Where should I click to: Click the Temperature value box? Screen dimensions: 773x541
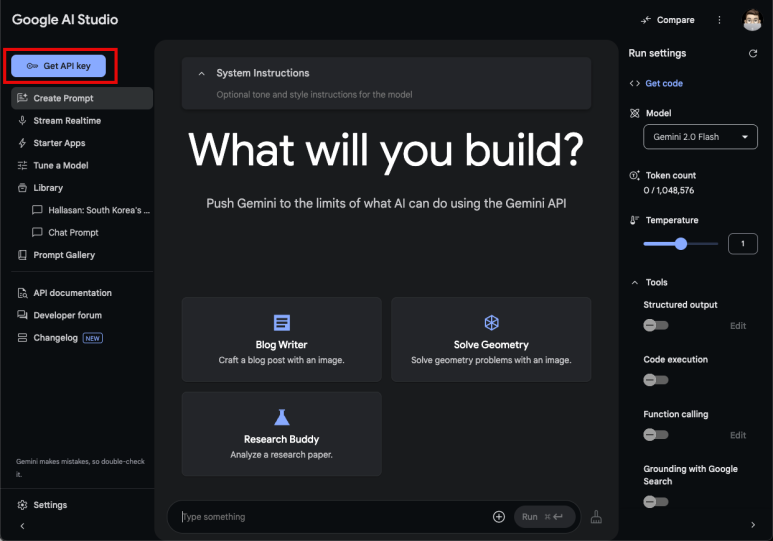pyautogui.click(x=742, y=244)
